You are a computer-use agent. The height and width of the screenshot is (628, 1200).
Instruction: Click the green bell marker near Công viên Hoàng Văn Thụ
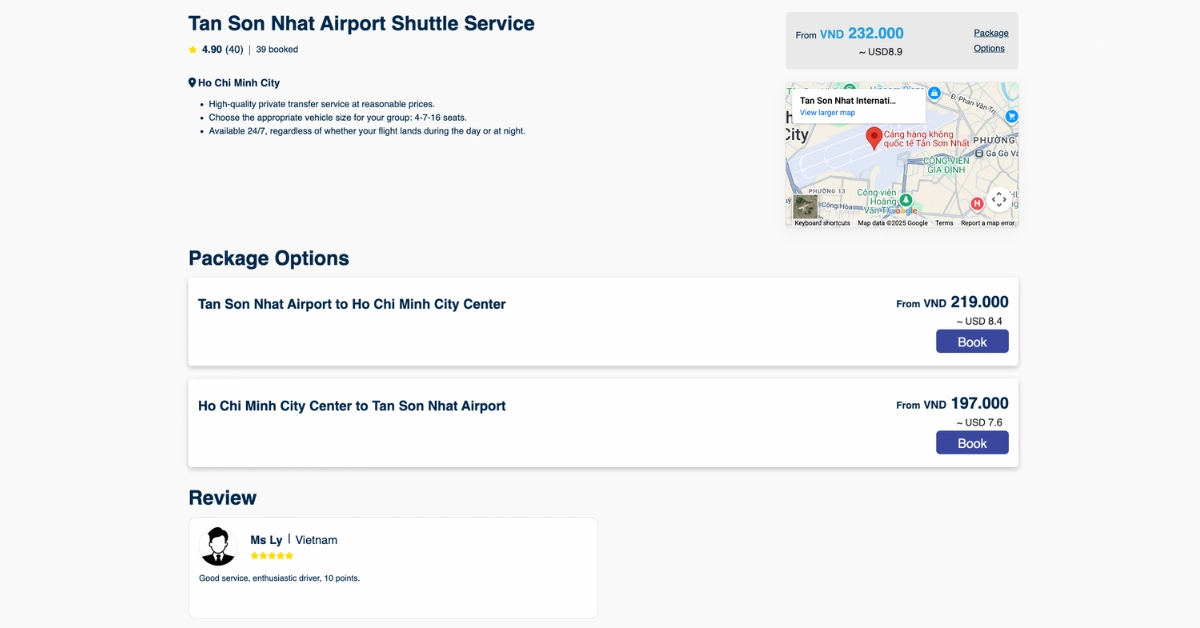coord(906,199)
